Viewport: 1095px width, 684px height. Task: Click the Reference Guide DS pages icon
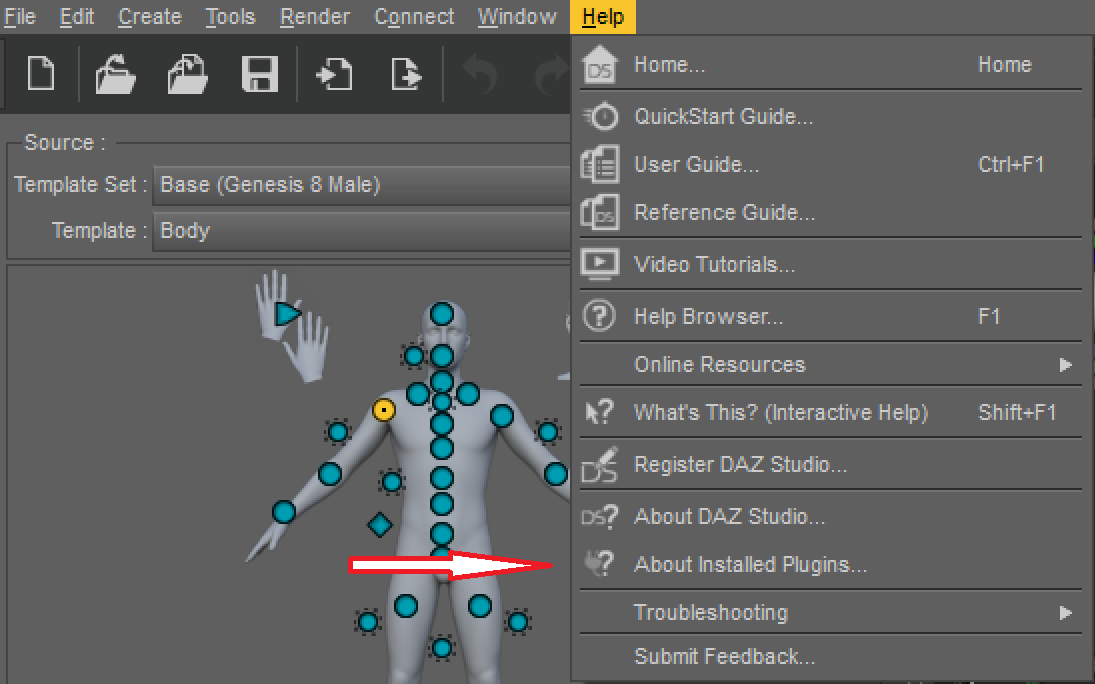point(599,212)
